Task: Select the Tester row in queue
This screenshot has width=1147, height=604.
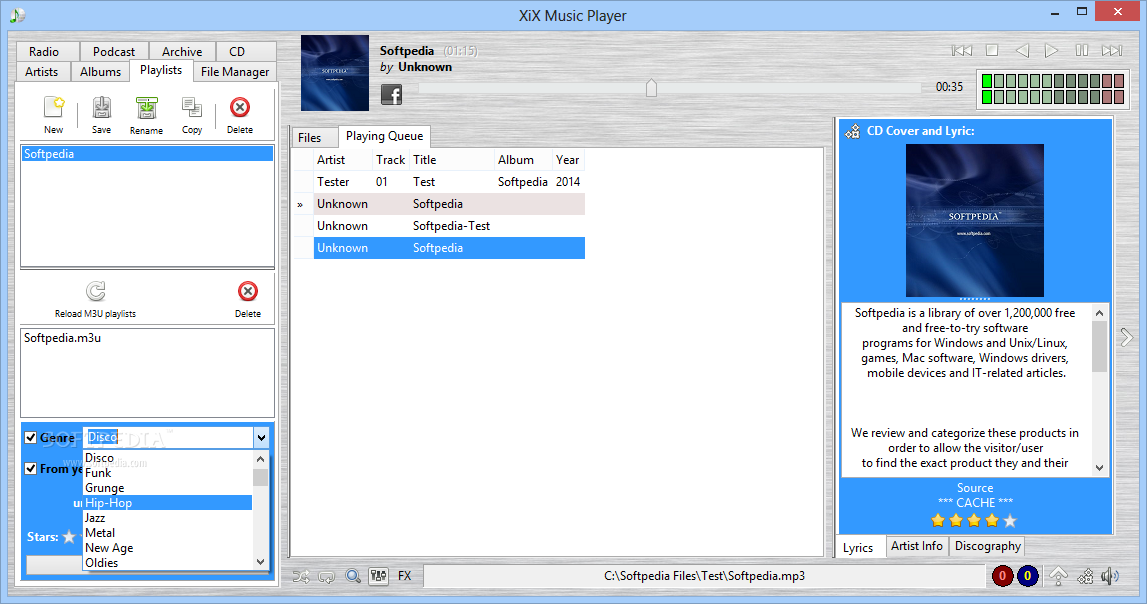Action: pos(449,182)
